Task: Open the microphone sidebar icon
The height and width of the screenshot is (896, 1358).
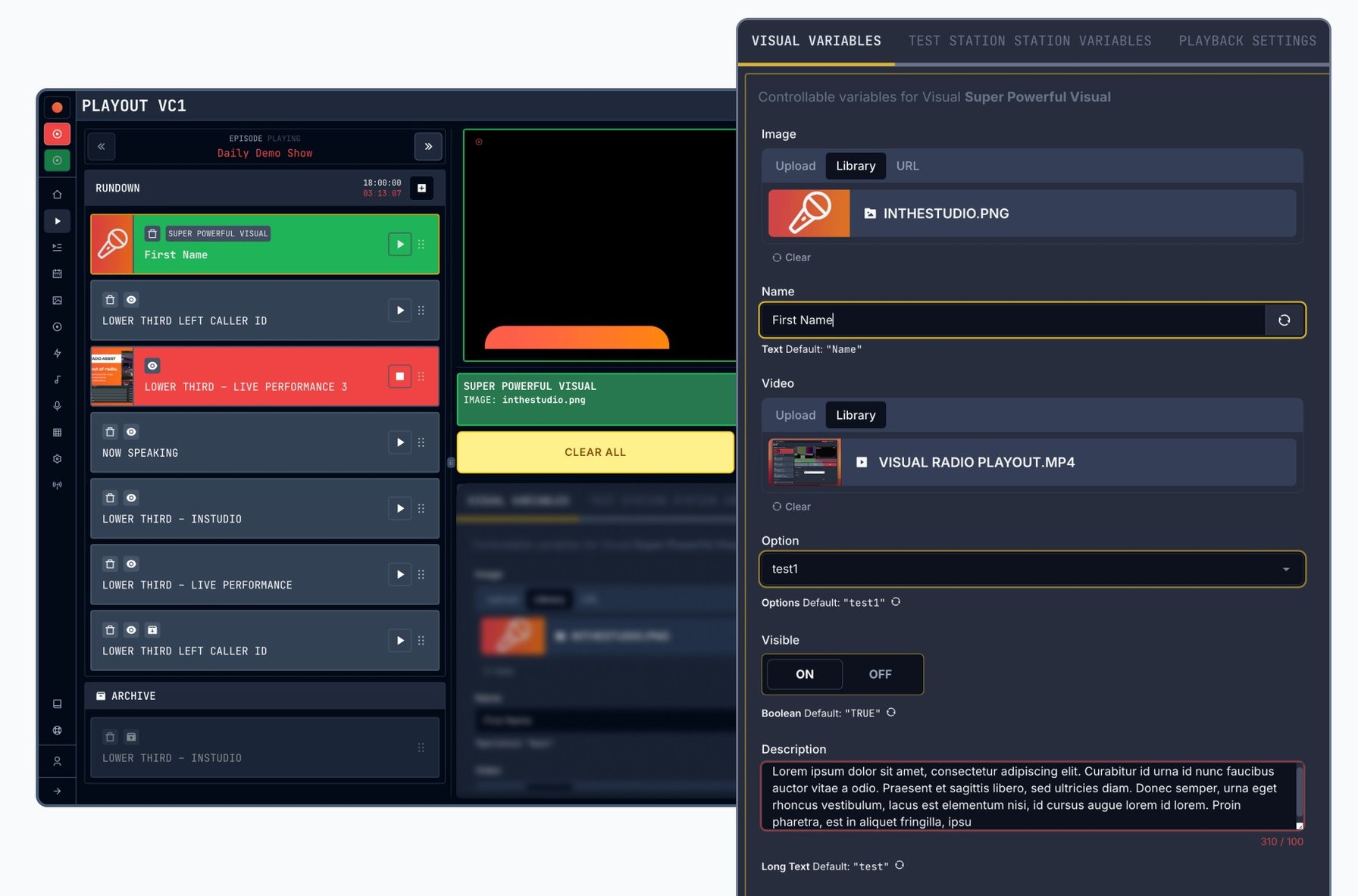Action: (x=57, y=406)
